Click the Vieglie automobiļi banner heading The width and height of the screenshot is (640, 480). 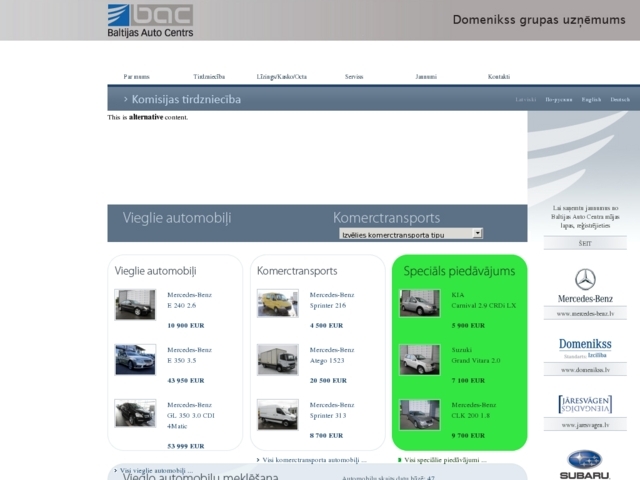[x=177, y=218]
